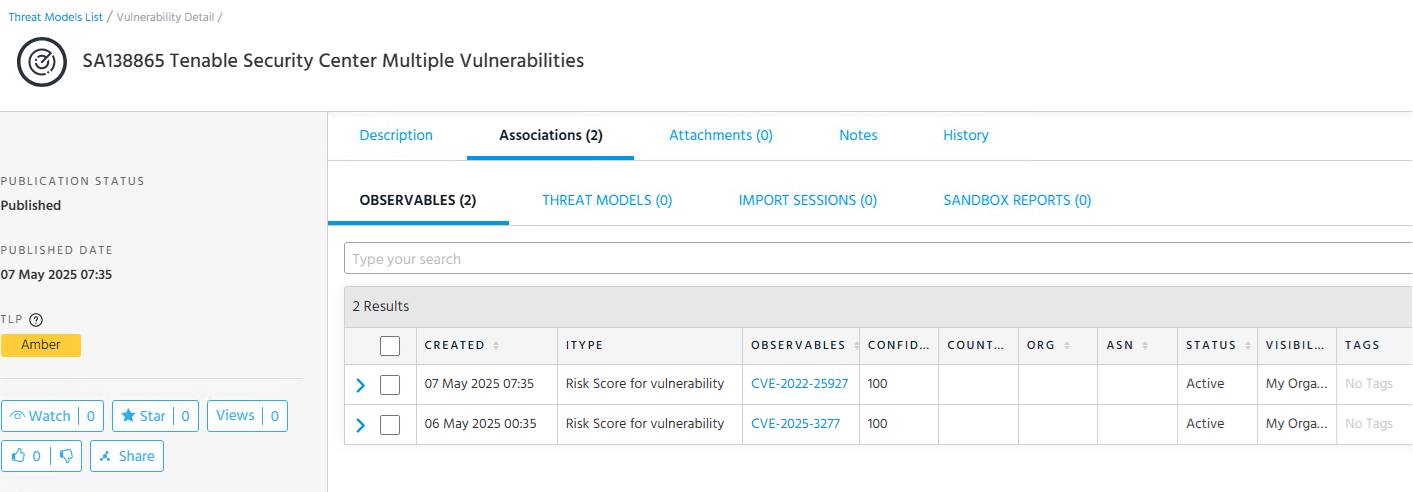Switch to the Description tab
Image resolution: width=1413 pixels, height=492 pixels.
(396, 135)
